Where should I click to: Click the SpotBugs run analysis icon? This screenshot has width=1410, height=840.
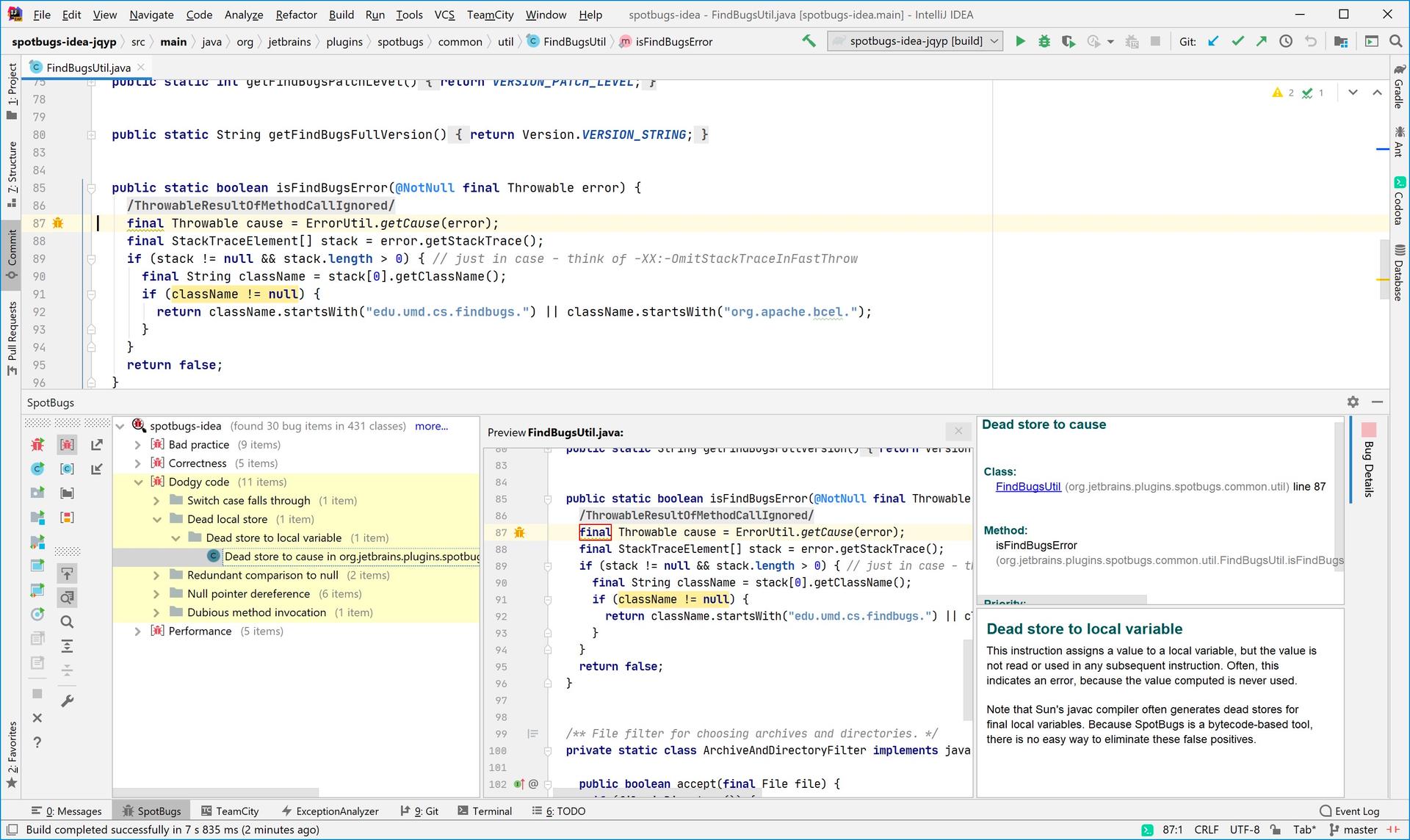37,442
